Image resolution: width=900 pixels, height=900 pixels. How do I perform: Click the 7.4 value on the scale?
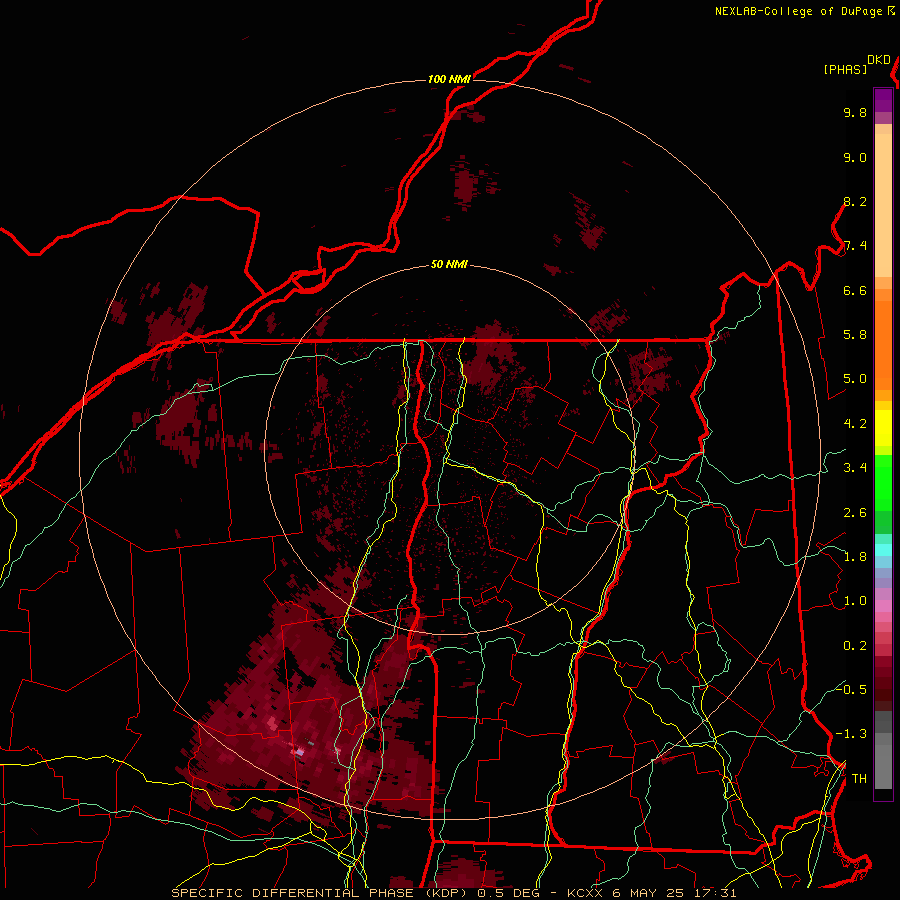(855, 246)
